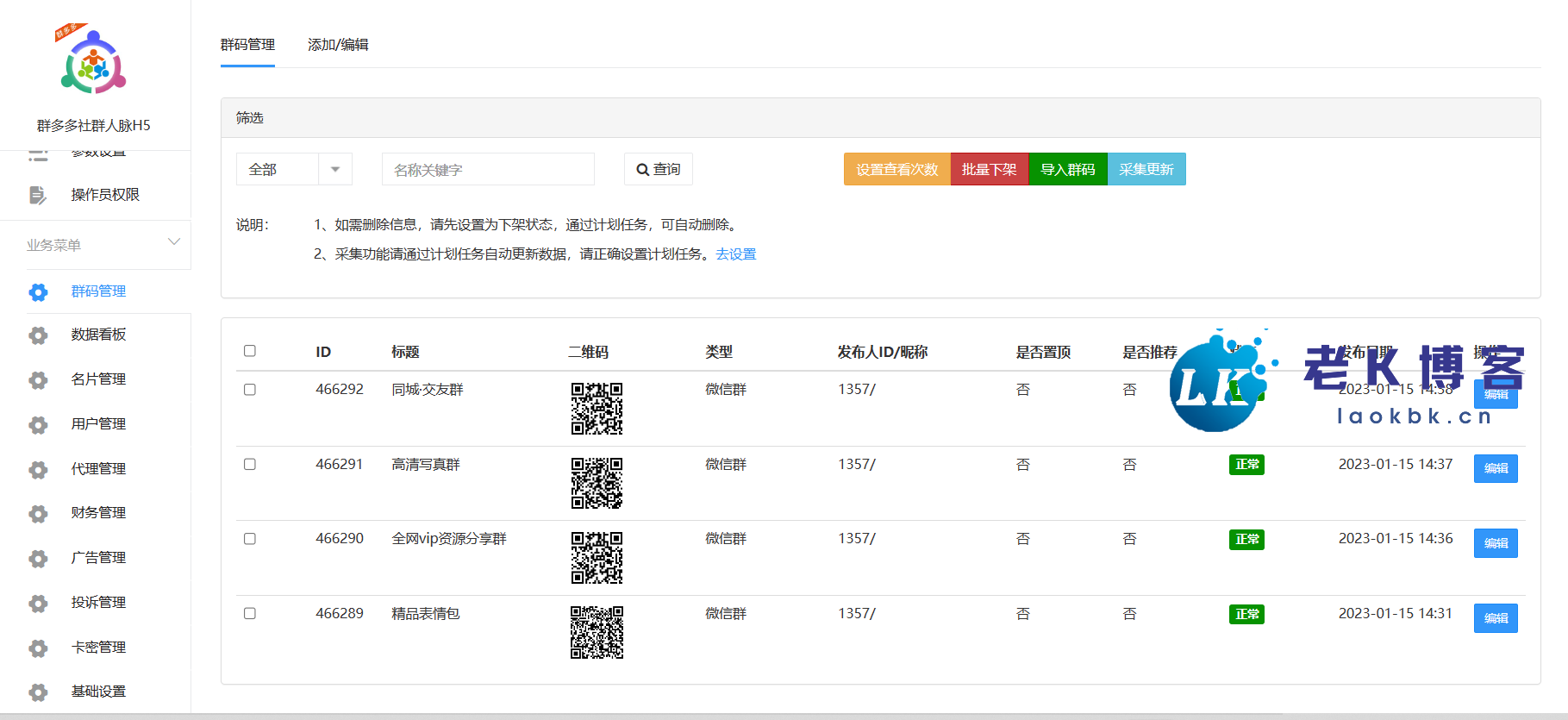Open 代理管理 in the sidebar menu

point(98,469)
